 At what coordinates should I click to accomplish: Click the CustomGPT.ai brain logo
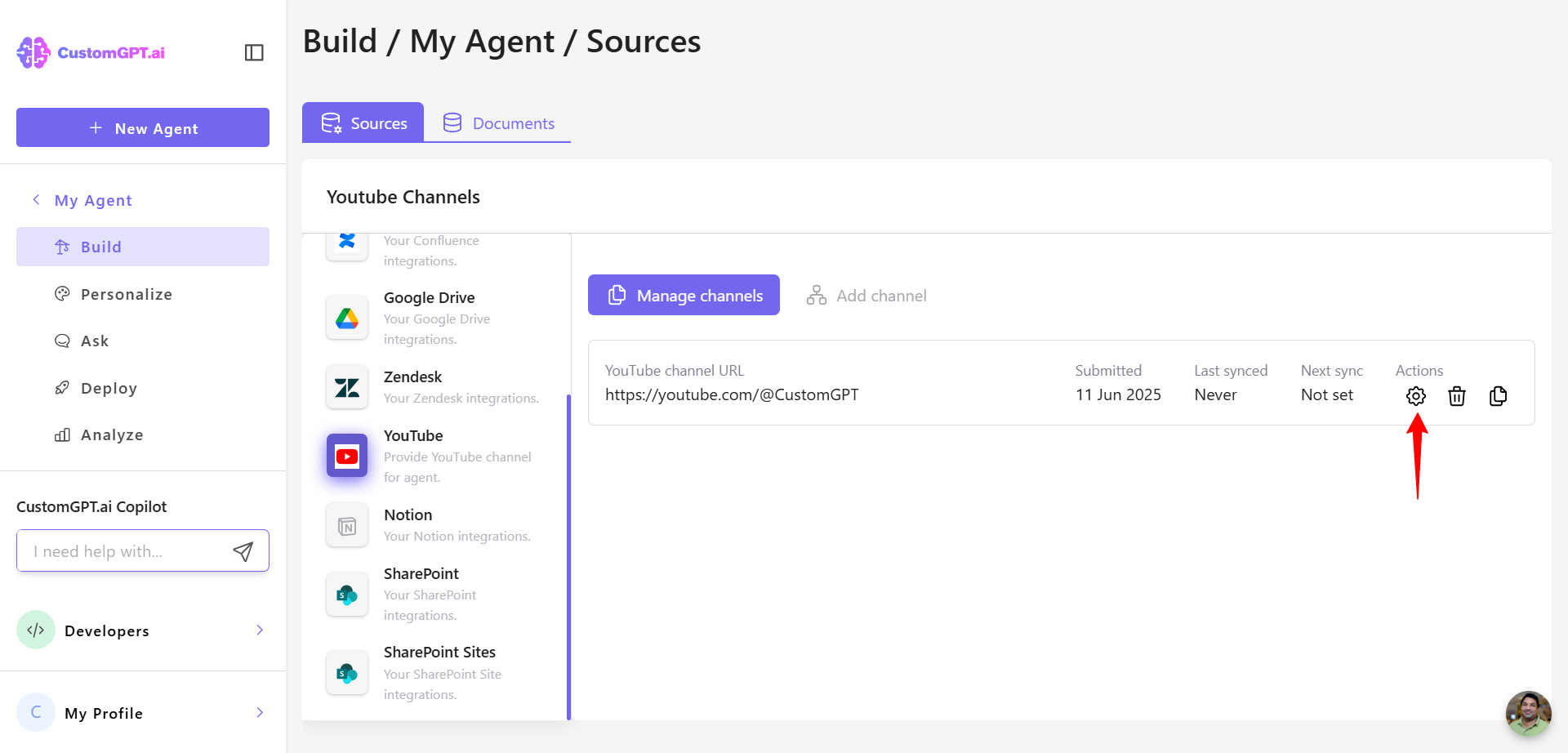click(x=33, y=52)
